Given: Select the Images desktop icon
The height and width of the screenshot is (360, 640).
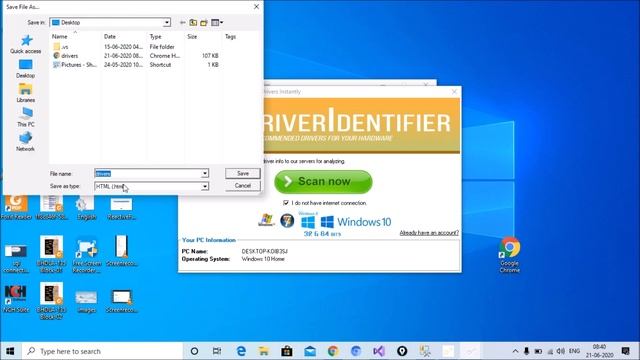Looking at the screenshot, I should pyautogui.click(x=87, y=301).
